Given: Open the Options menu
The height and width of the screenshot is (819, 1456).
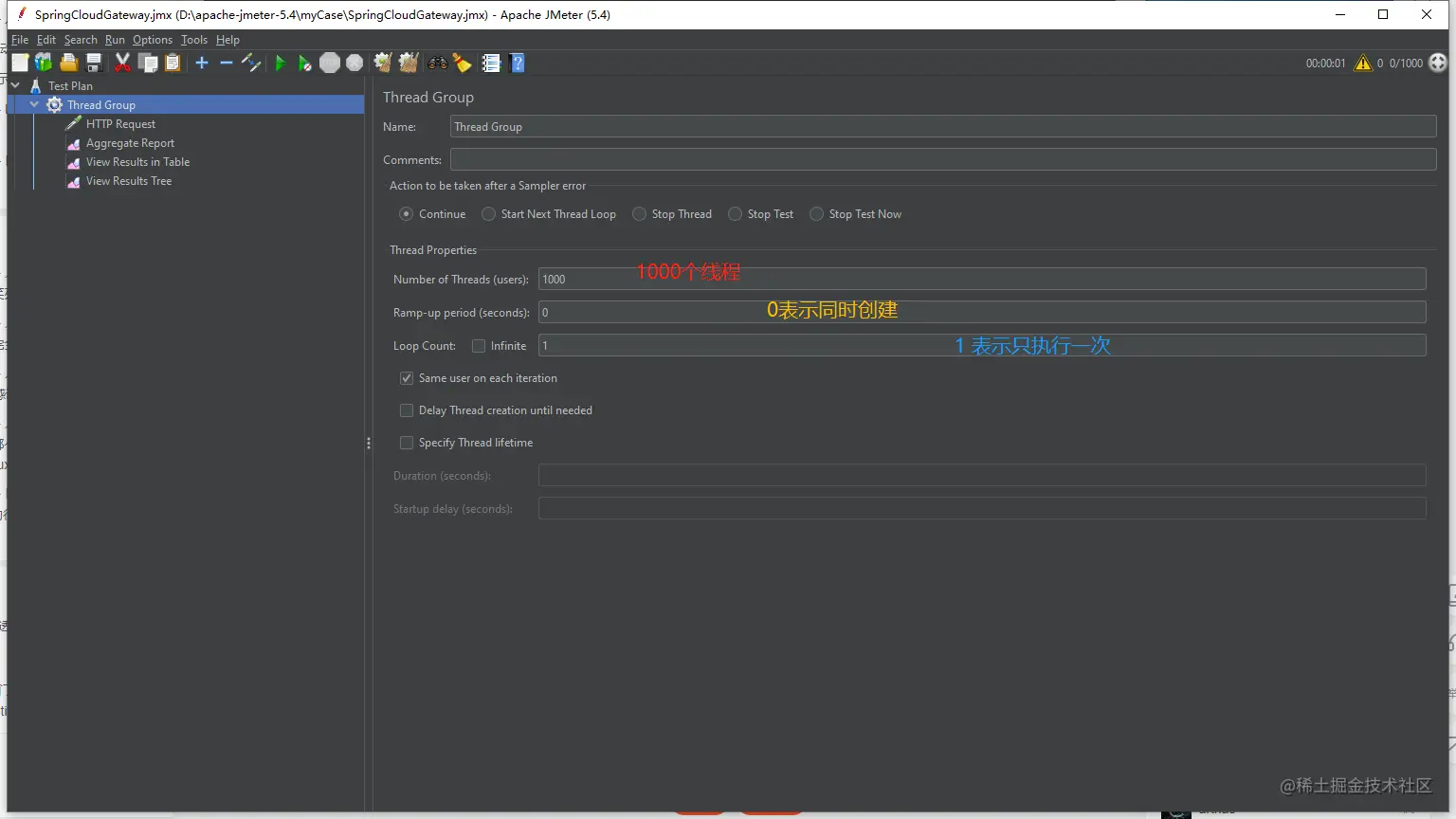Looking at the screenshot, I should click(x=153, y=40).
